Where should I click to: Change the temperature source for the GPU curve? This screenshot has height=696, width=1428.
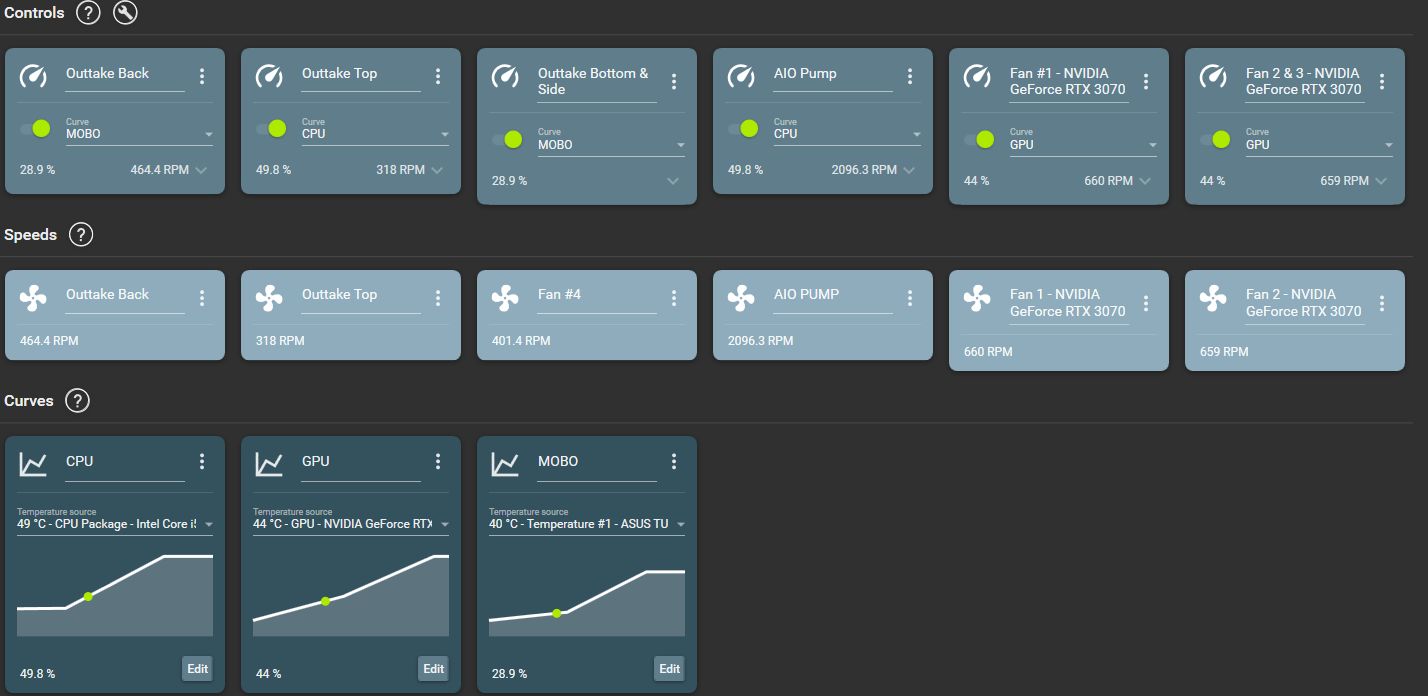[x=350, y=523]
